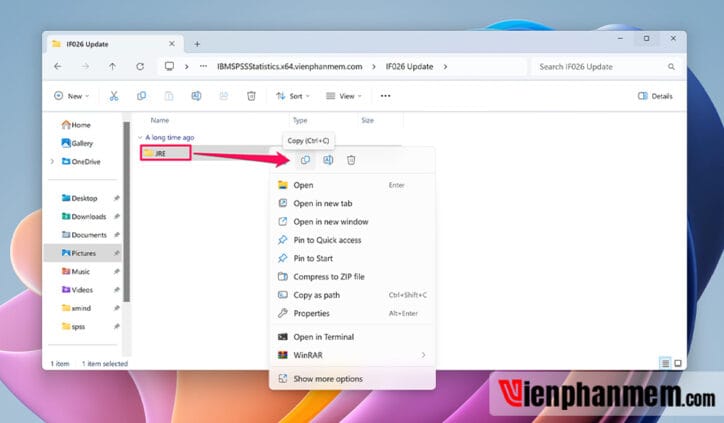Screen dimensions: 724x423
Task: Select Pin to Quick access
Action: [352, 240]
